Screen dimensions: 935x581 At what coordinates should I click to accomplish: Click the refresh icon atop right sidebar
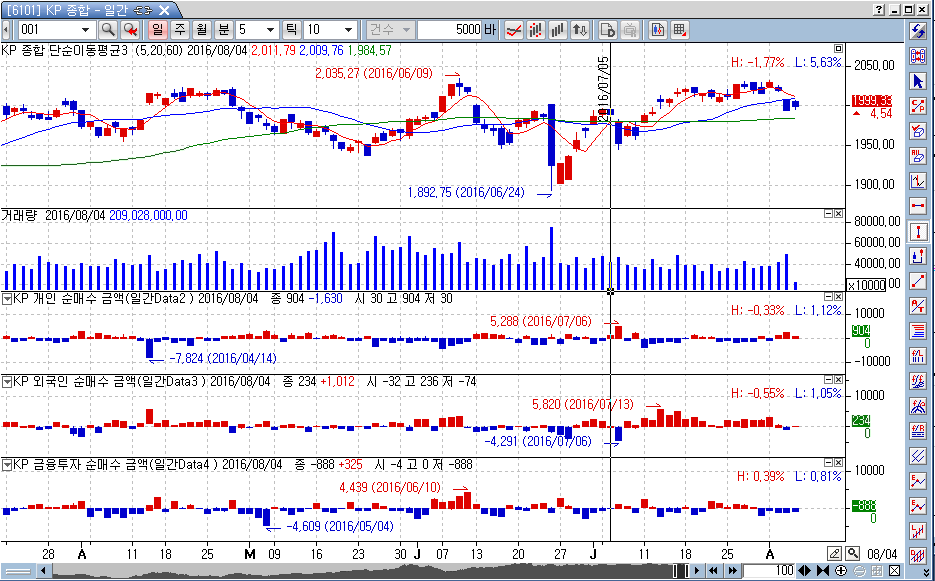point(918,31)
